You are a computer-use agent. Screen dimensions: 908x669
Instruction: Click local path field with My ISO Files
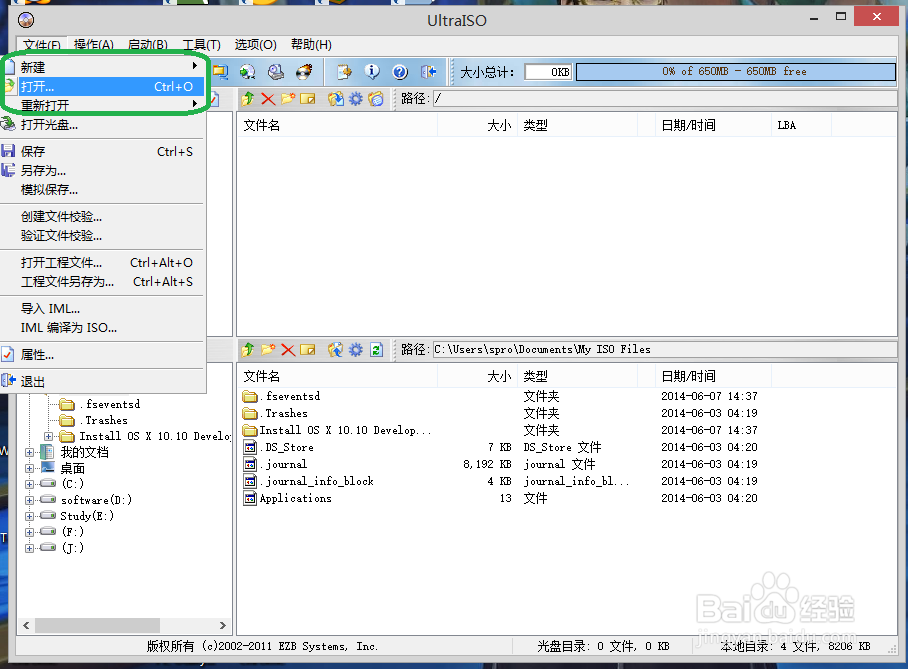[x=665, y=349]
